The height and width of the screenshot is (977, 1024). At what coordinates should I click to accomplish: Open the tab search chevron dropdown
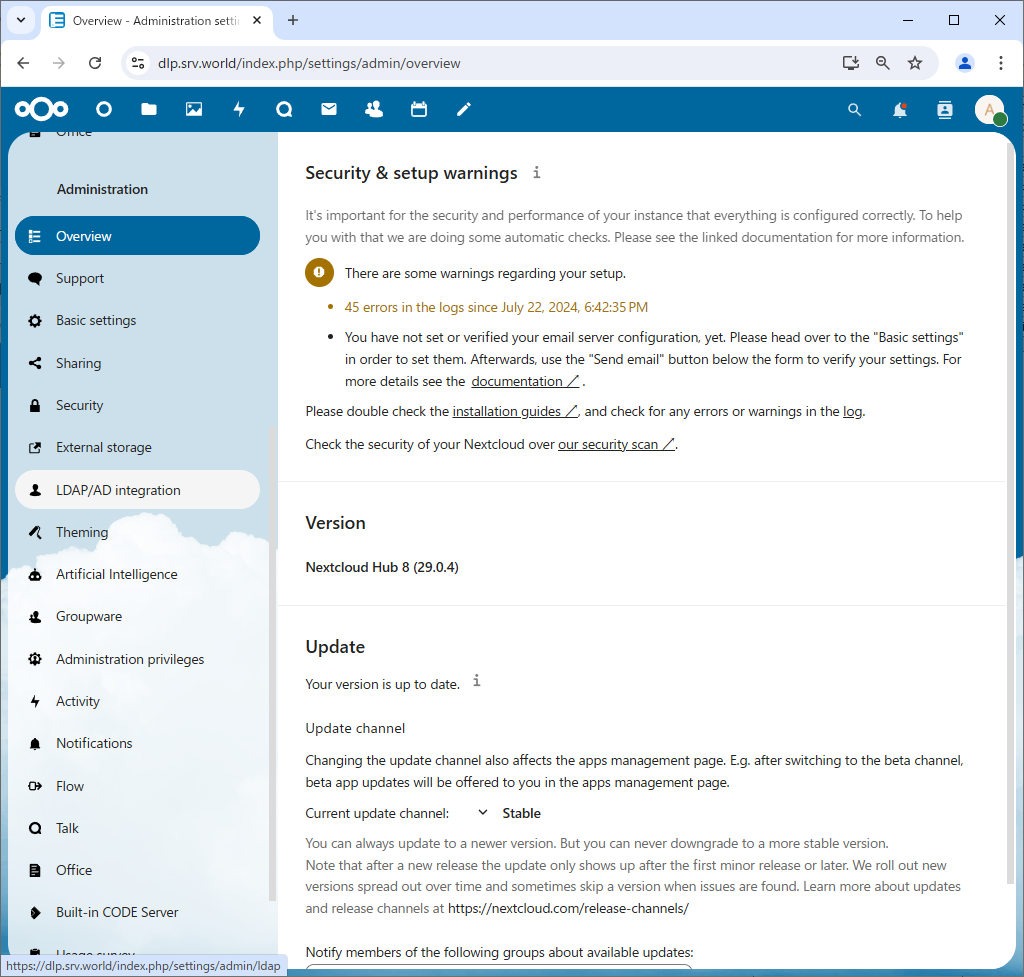click(21, 20)
